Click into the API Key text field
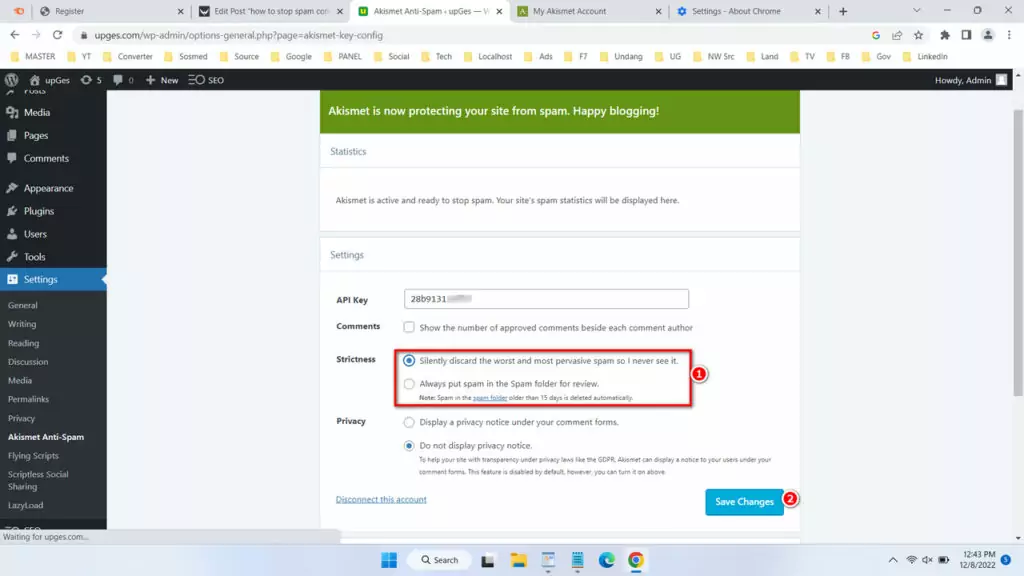Screen dimensions: 1024x576 click(x=546, y=299)
